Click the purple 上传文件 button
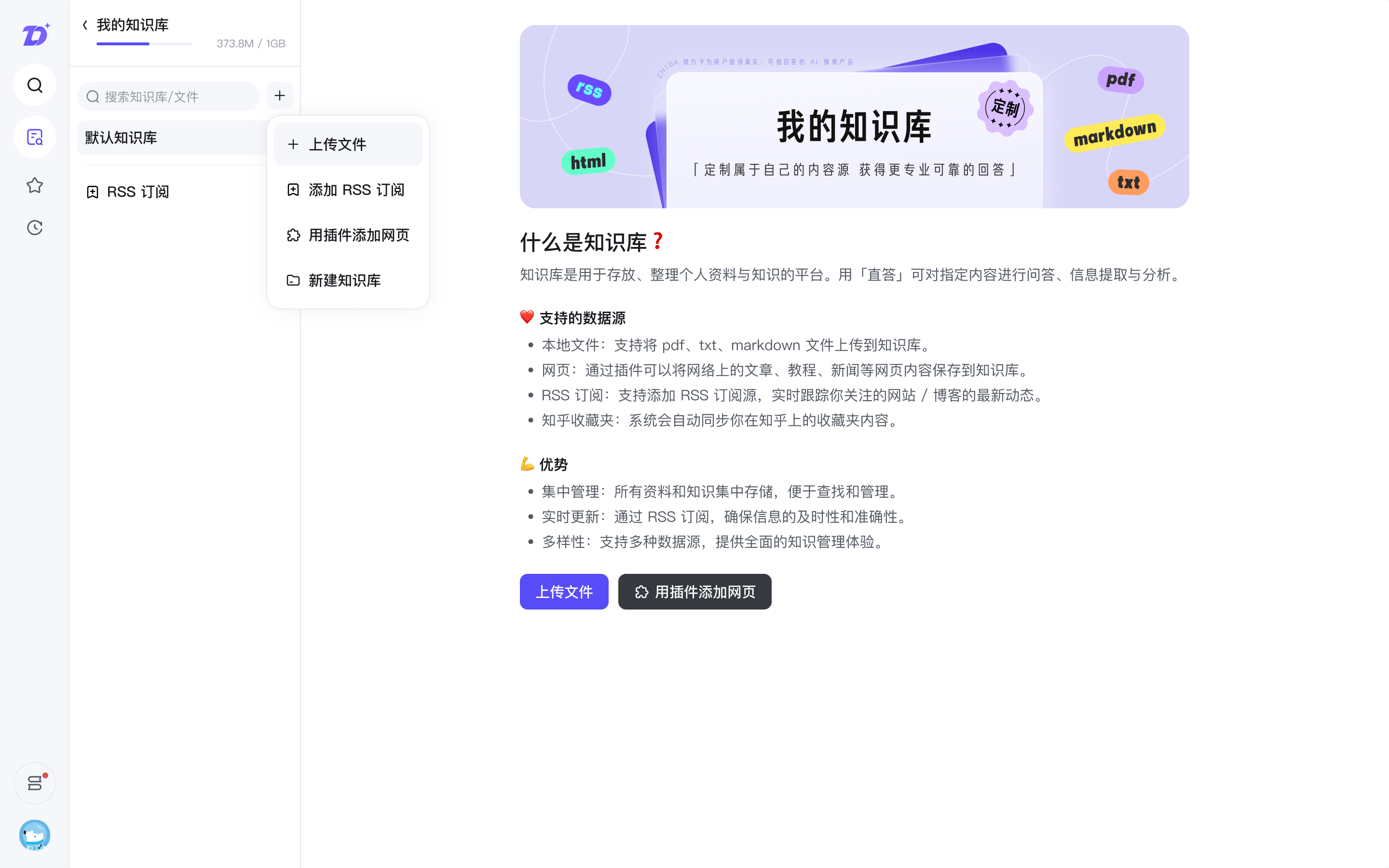This screenshot has width=1389, height=868. click(x=564, y=591)
